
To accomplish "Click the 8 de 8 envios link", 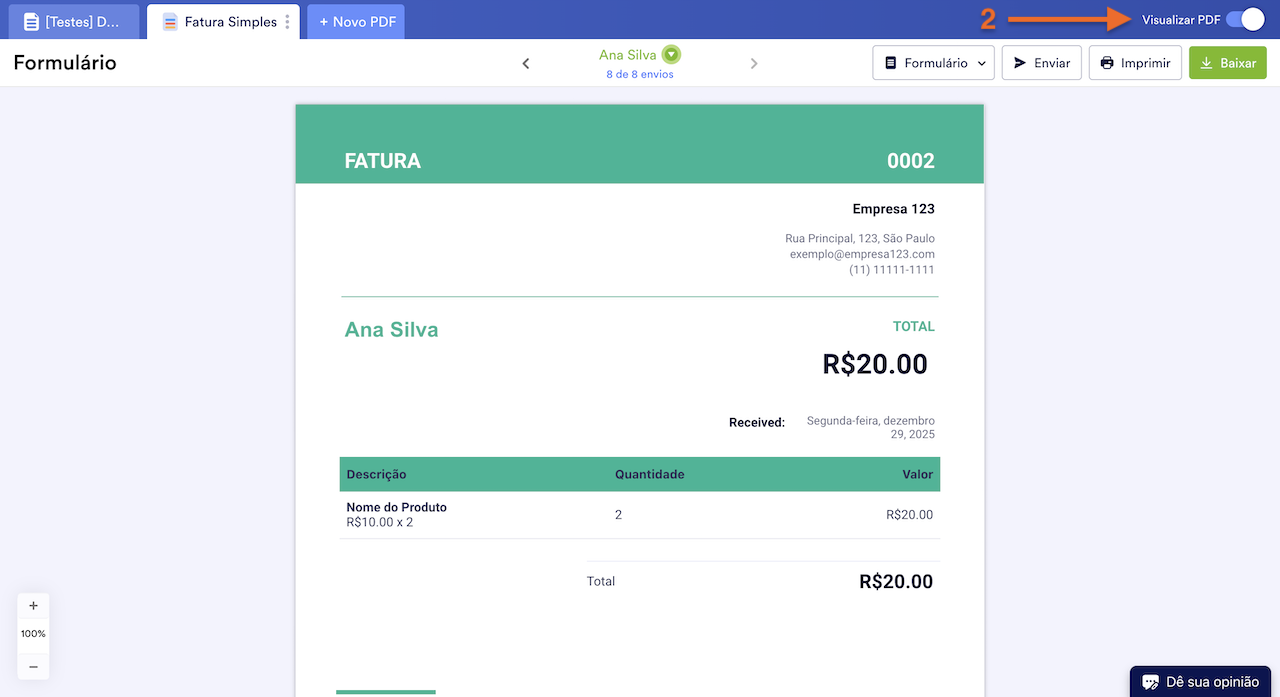I will (639, 73).
